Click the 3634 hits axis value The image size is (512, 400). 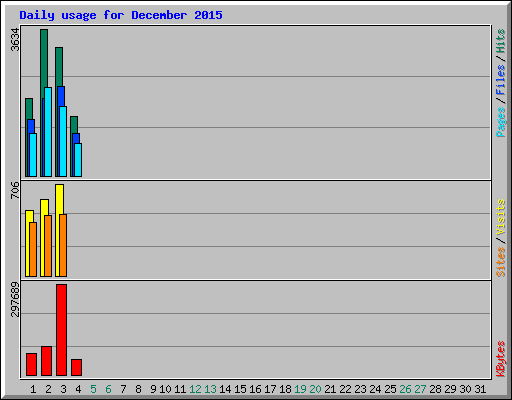[15, 39]
